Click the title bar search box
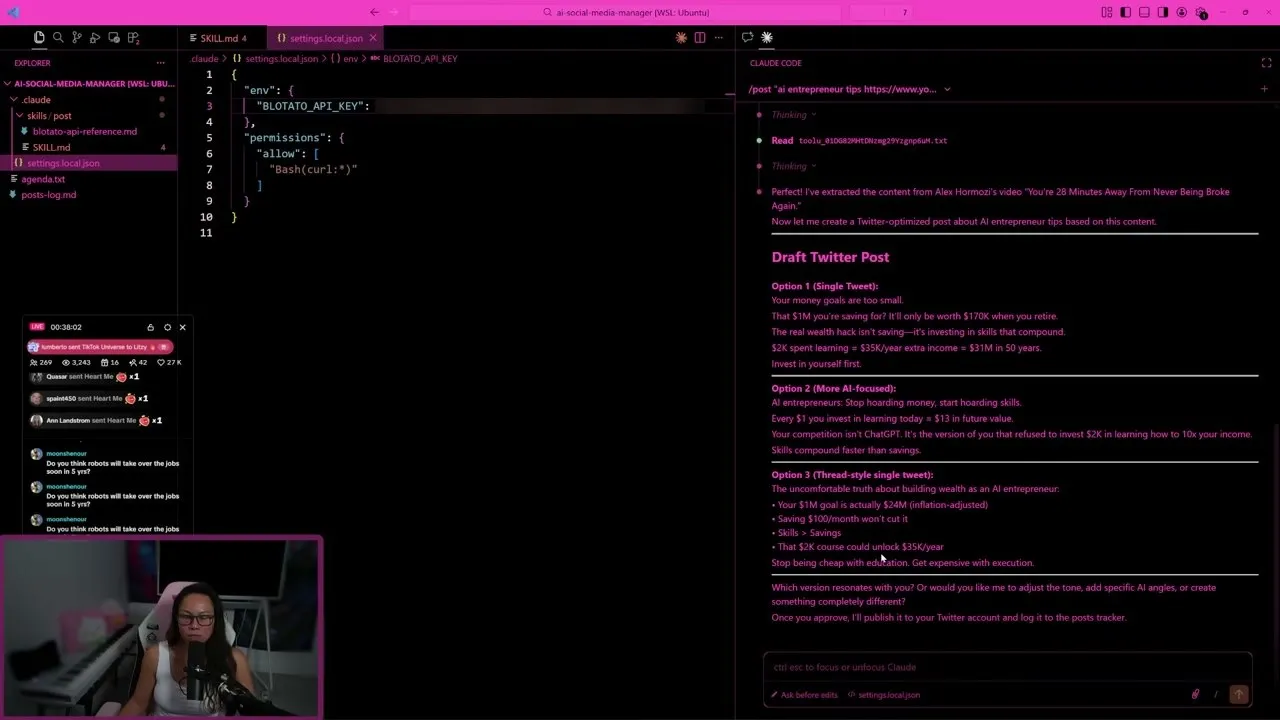Screen dimensions: 1280x720 click(x=625, y=12)
